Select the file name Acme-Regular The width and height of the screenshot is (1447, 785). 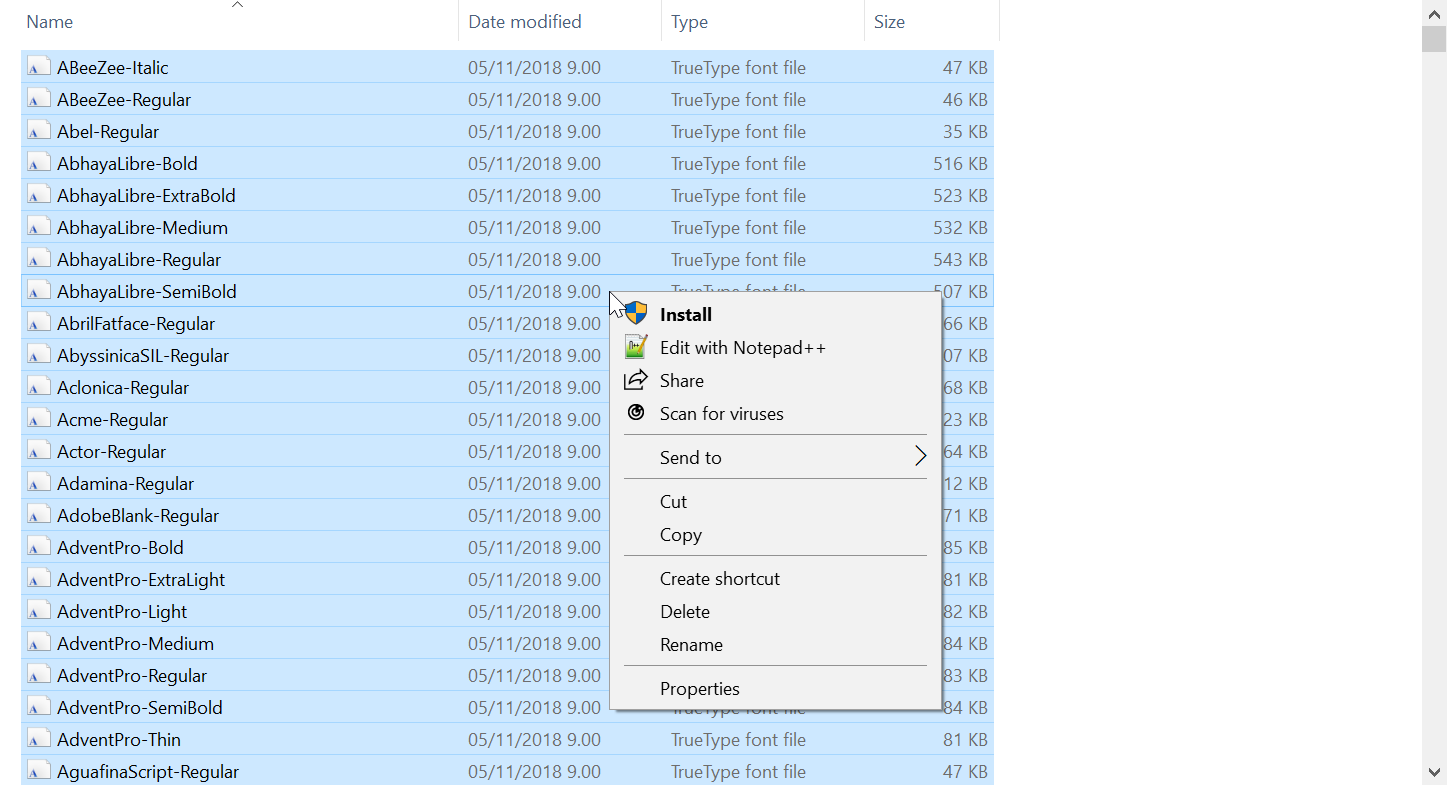(113, 420)
